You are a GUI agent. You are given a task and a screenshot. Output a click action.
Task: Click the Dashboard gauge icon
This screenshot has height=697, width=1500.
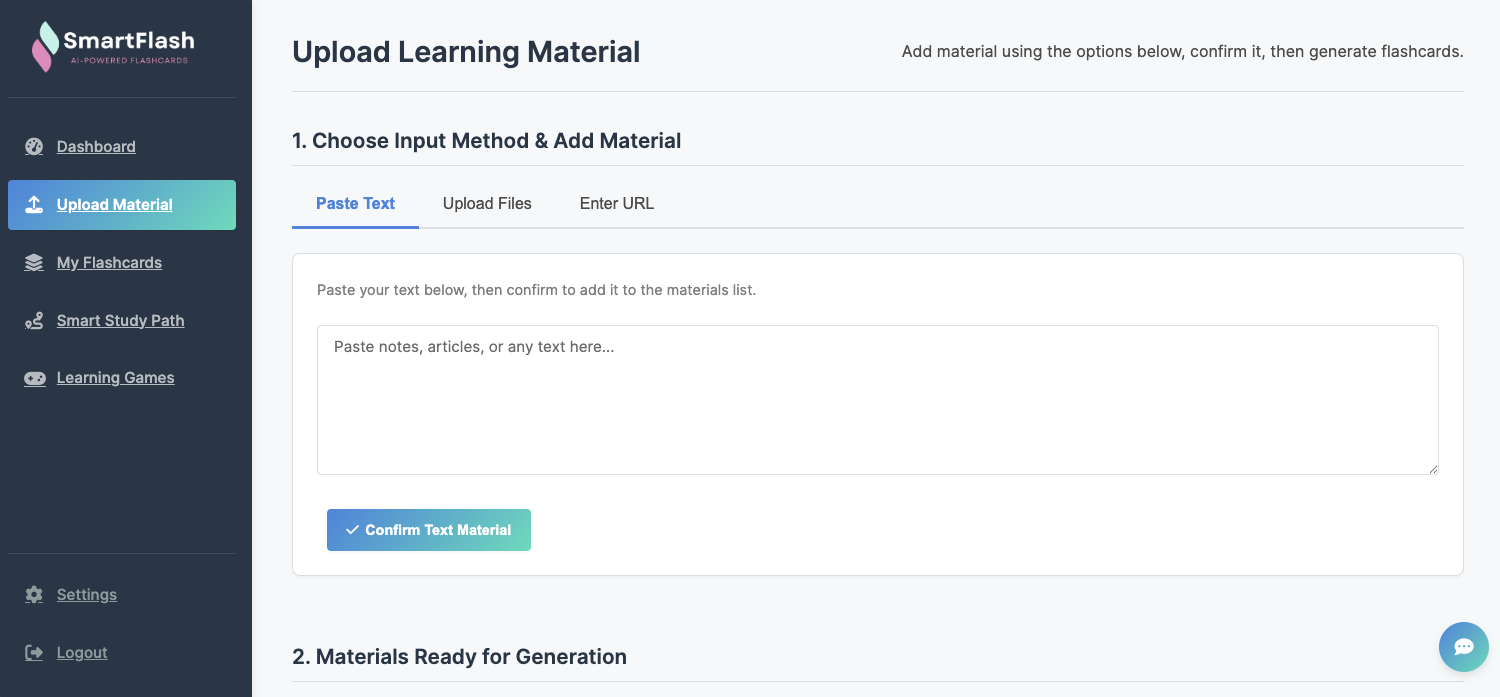pos(34,147)
